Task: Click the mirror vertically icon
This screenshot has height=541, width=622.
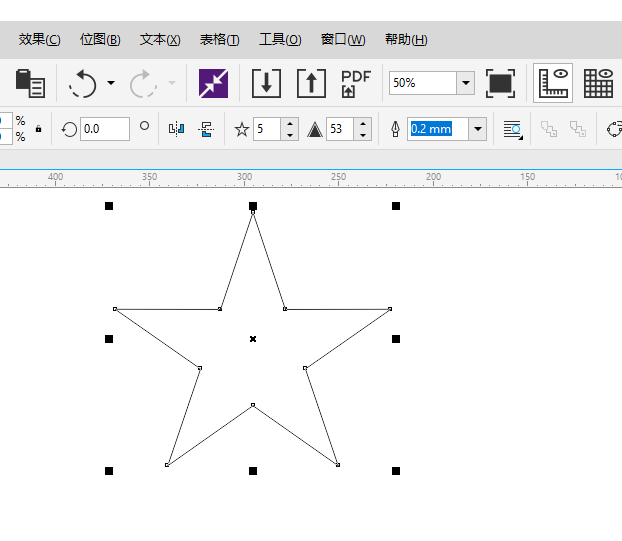Action: click(x=206, y=129)
